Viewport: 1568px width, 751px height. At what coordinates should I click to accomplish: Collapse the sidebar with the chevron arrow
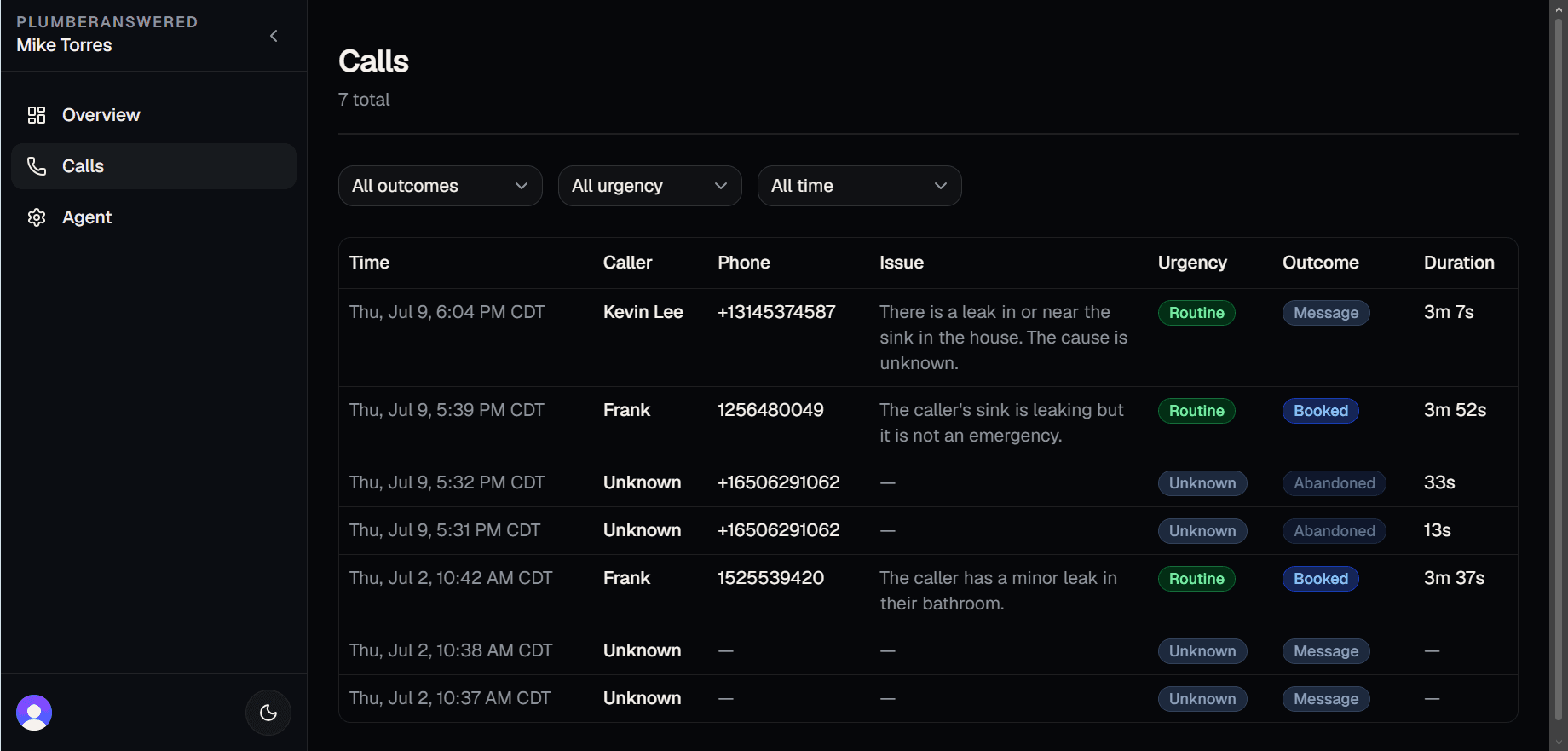point(274,36)
